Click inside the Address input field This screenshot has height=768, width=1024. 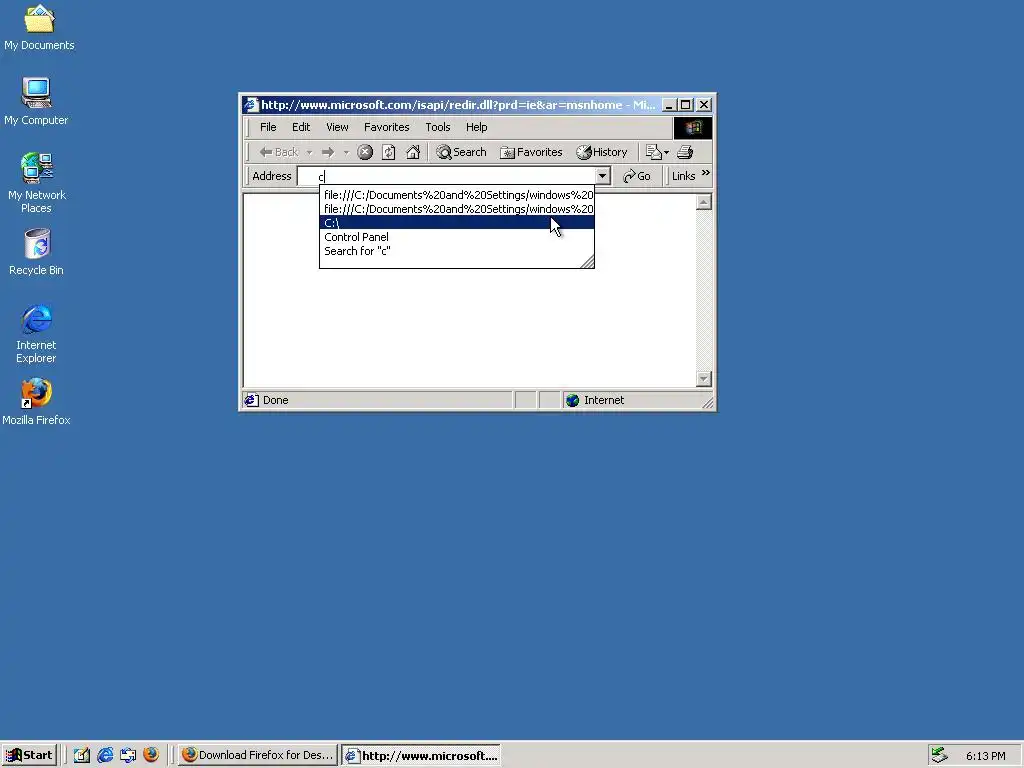pos(447,176)
